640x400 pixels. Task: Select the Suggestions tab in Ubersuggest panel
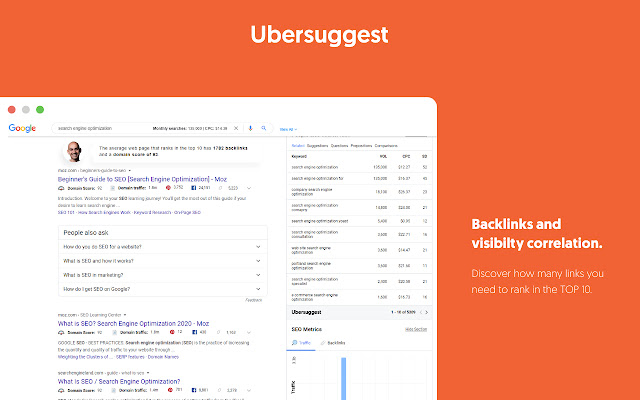[317, 146]
